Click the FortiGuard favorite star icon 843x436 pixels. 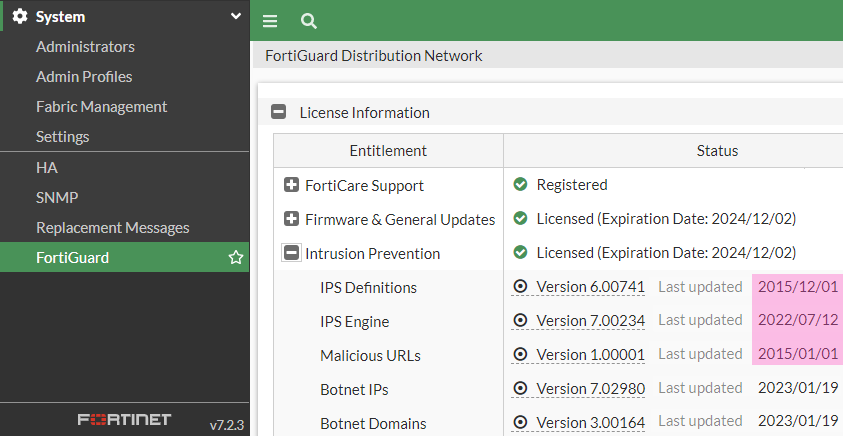coord(236,258)
